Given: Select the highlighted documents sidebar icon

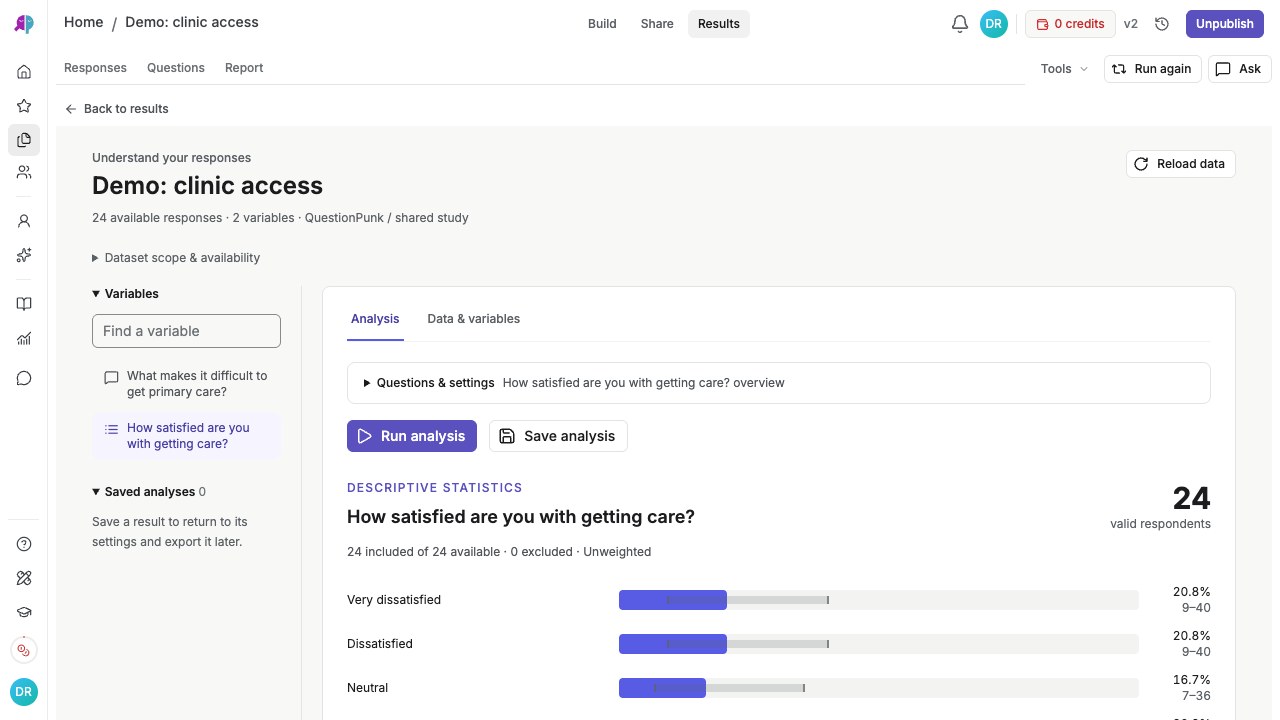Looking at the screenshot, I should [x=24, y=140].
